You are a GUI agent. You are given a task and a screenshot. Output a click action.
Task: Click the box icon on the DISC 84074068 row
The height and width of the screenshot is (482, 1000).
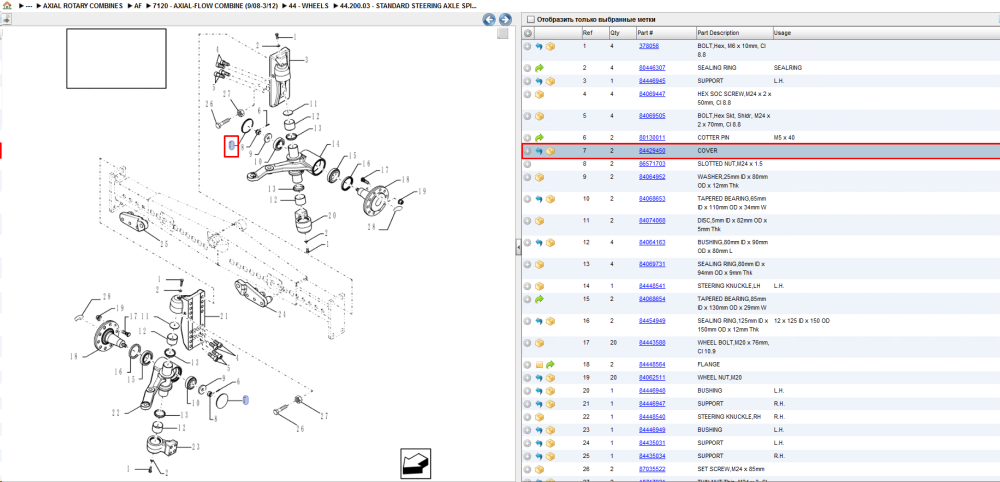coord(539,221)
